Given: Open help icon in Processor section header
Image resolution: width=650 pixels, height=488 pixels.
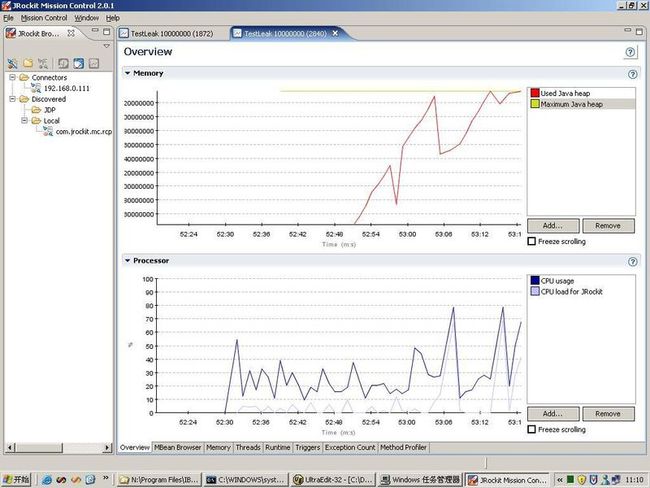Looking at the screenshot, I should tap(632, 262).
